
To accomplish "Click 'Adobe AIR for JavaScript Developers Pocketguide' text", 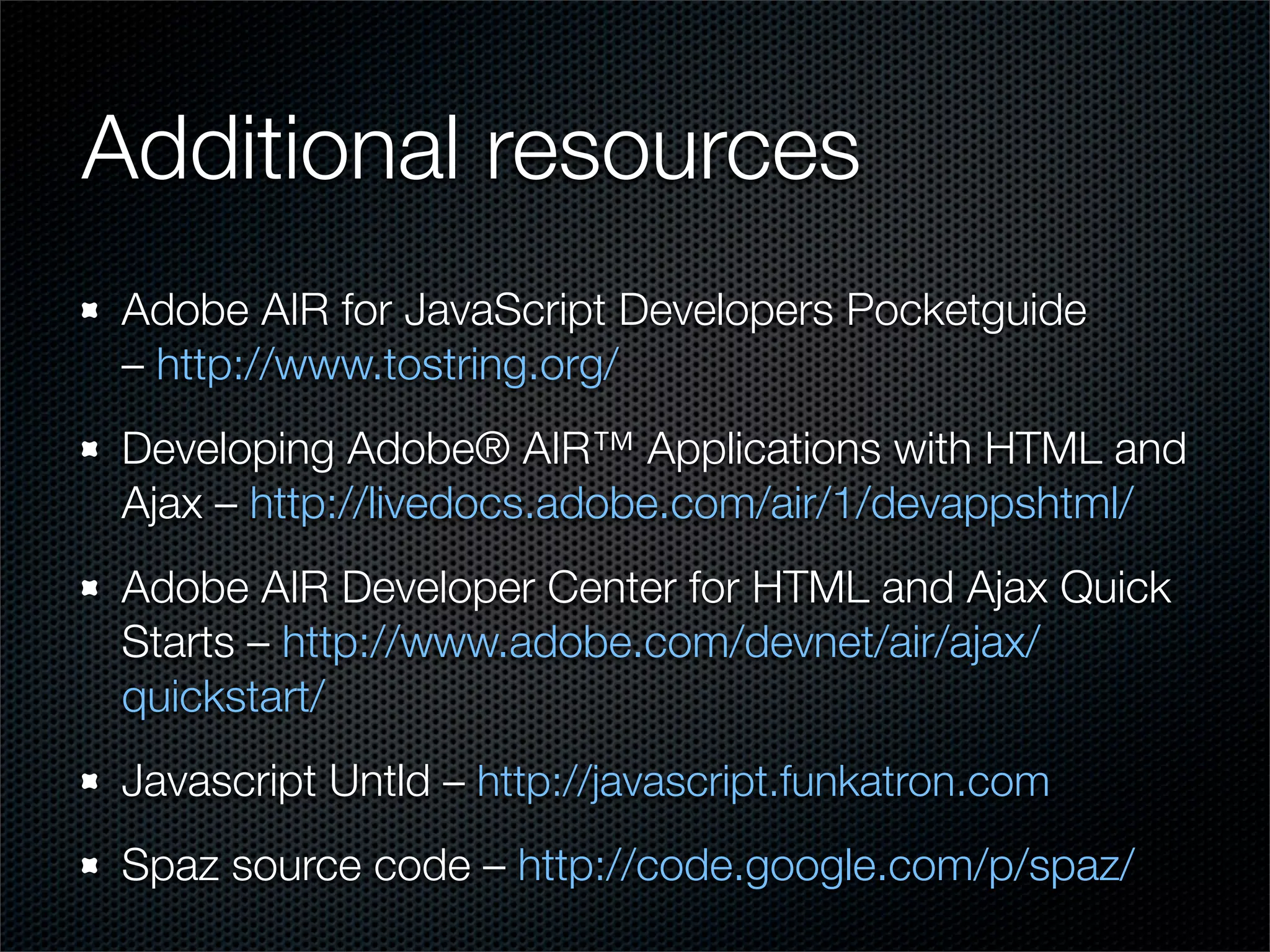I will click(x=604, y=311).
